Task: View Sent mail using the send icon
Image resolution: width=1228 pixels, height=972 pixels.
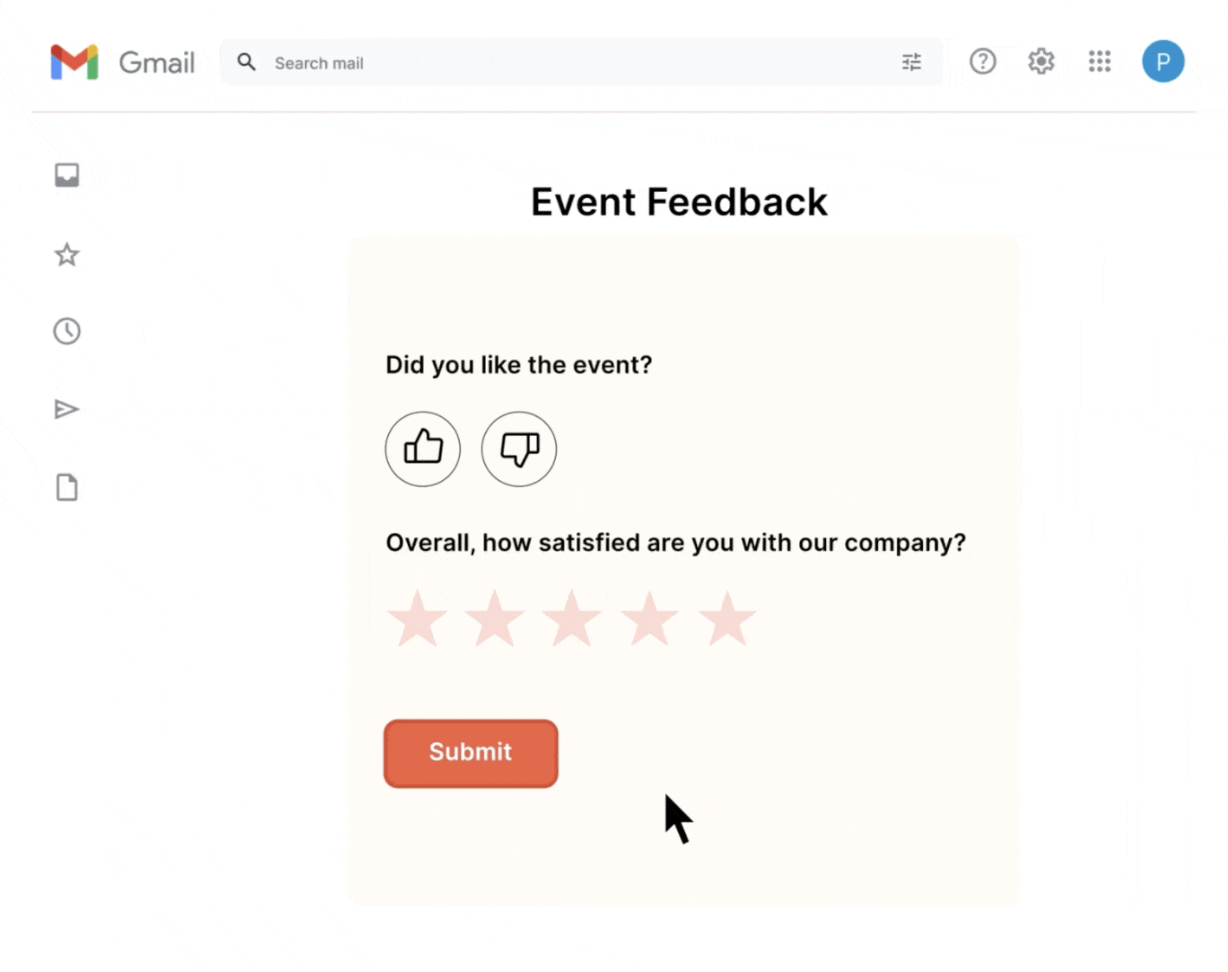Action: pos(66,409)
